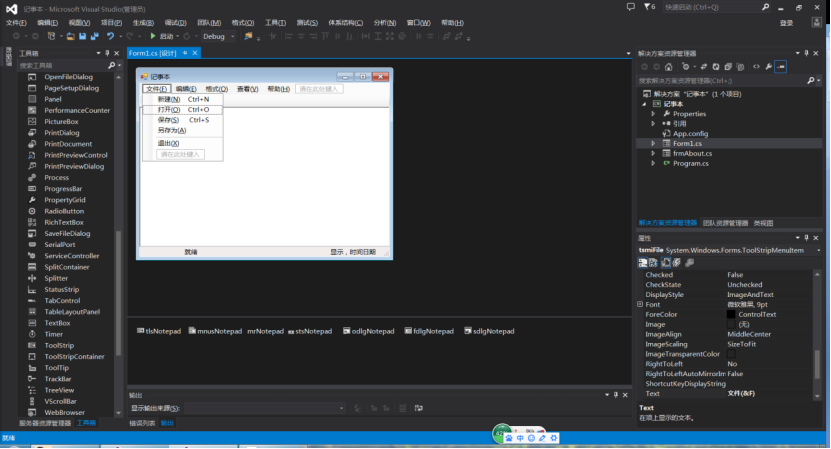Click the Solution Explorer search magnifier icon
Image resolution: width=831 pixels, height=449 pixels.
tap(810, 81)
